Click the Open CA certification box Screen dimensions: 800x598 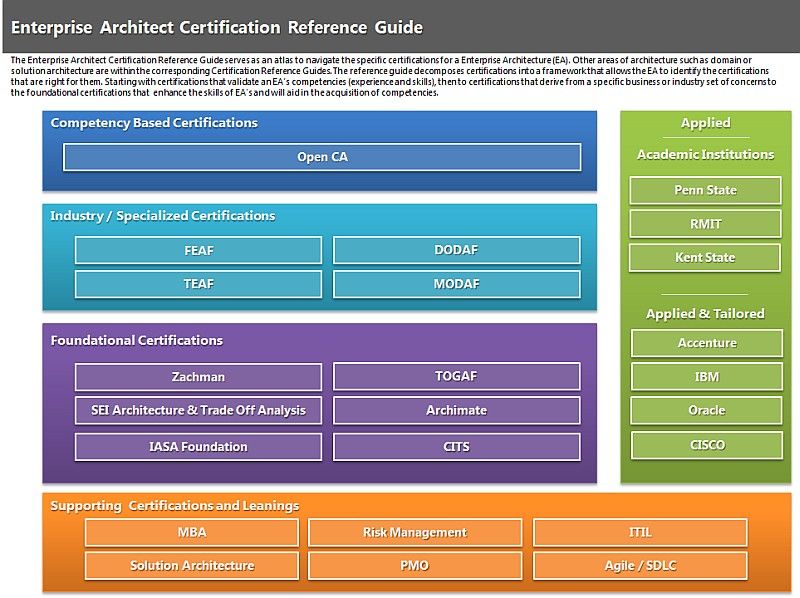point(322,157)
